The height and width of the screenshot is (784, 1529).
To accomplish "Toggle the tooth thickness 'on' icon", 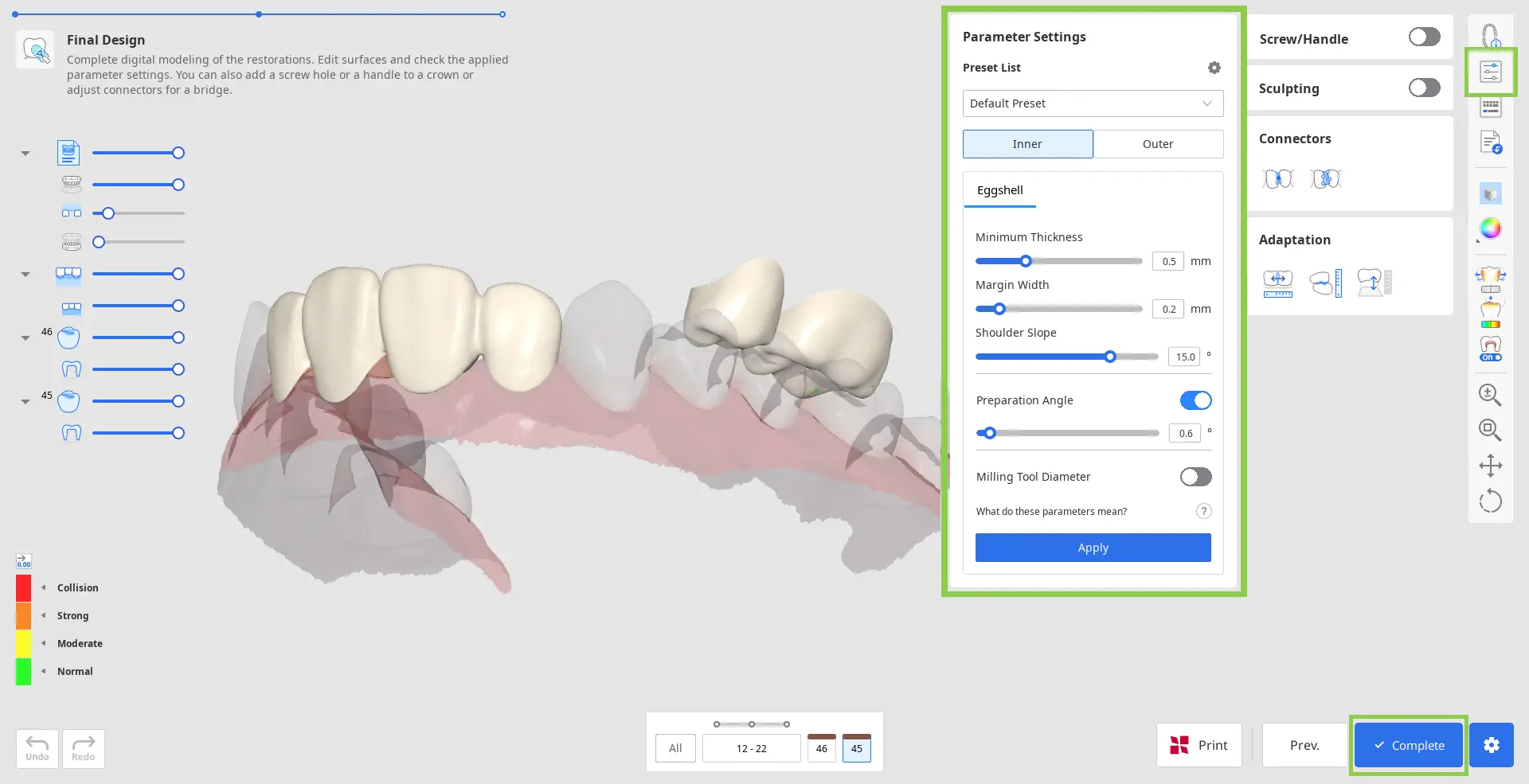I will pos(1491,349).
